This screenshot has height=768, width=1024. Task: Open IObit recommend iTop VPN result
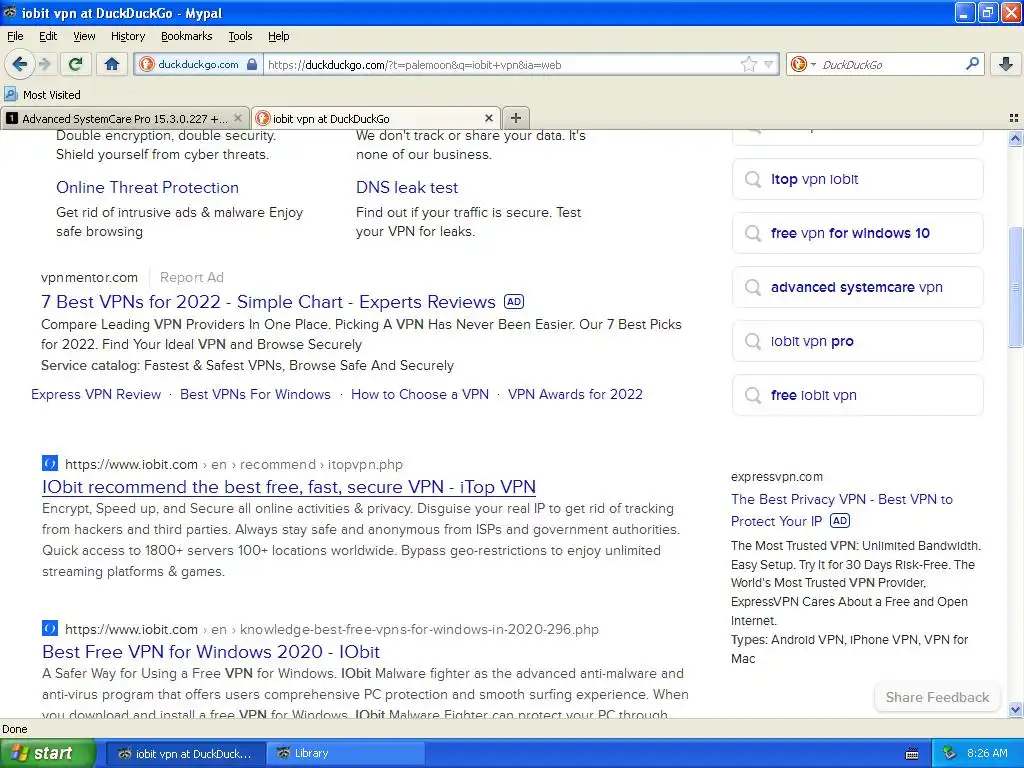(x=289, y=487)
